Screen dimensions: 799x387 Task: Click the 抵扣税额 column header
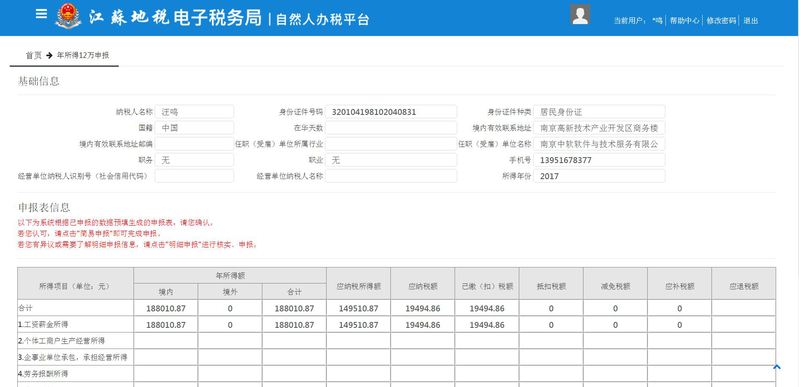click(x=551, y=283)
